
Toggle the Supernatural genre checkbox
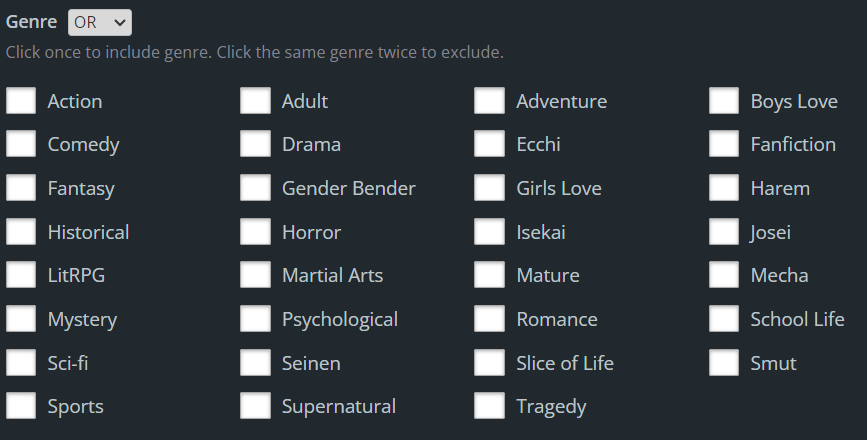tap(255, 406)
